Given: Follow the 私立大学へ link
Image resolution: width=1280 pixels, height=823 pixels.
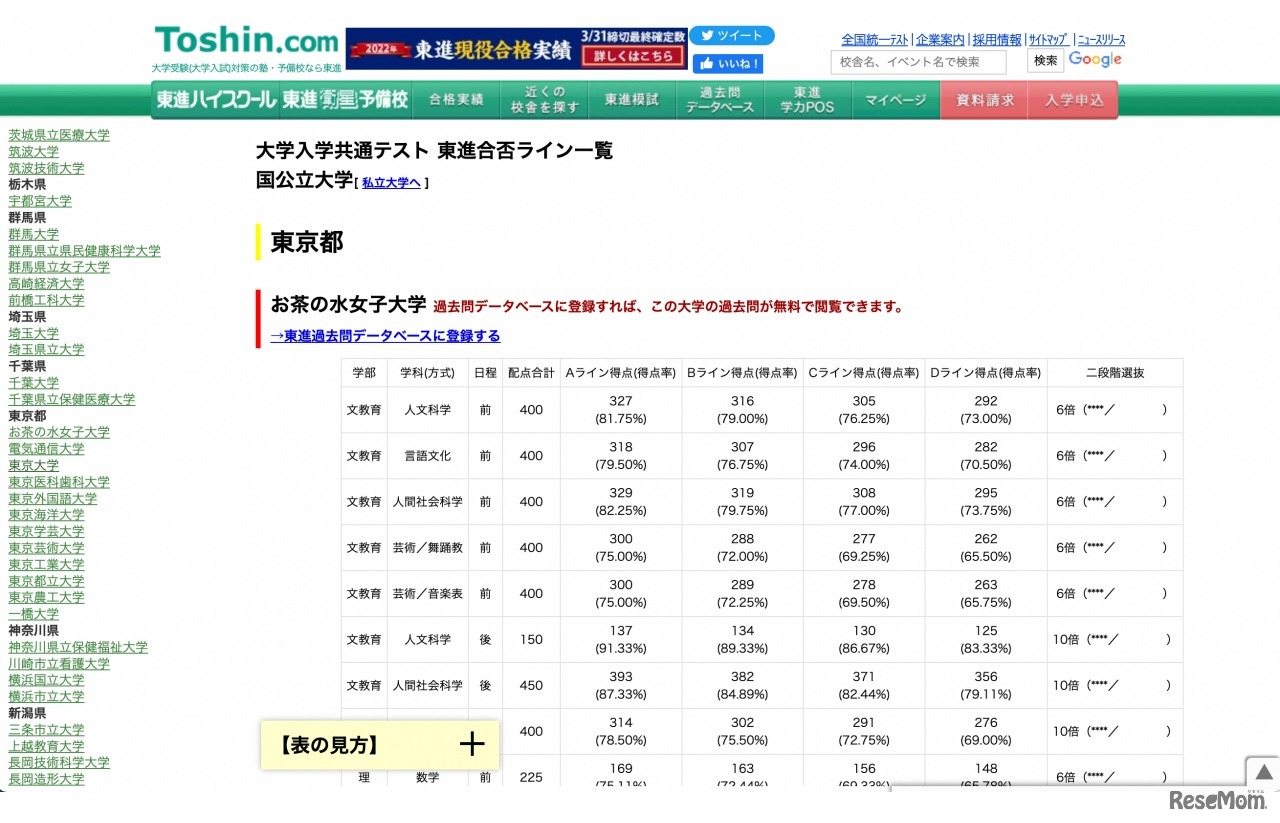Looking at the screenshot, I should (391, 183).
